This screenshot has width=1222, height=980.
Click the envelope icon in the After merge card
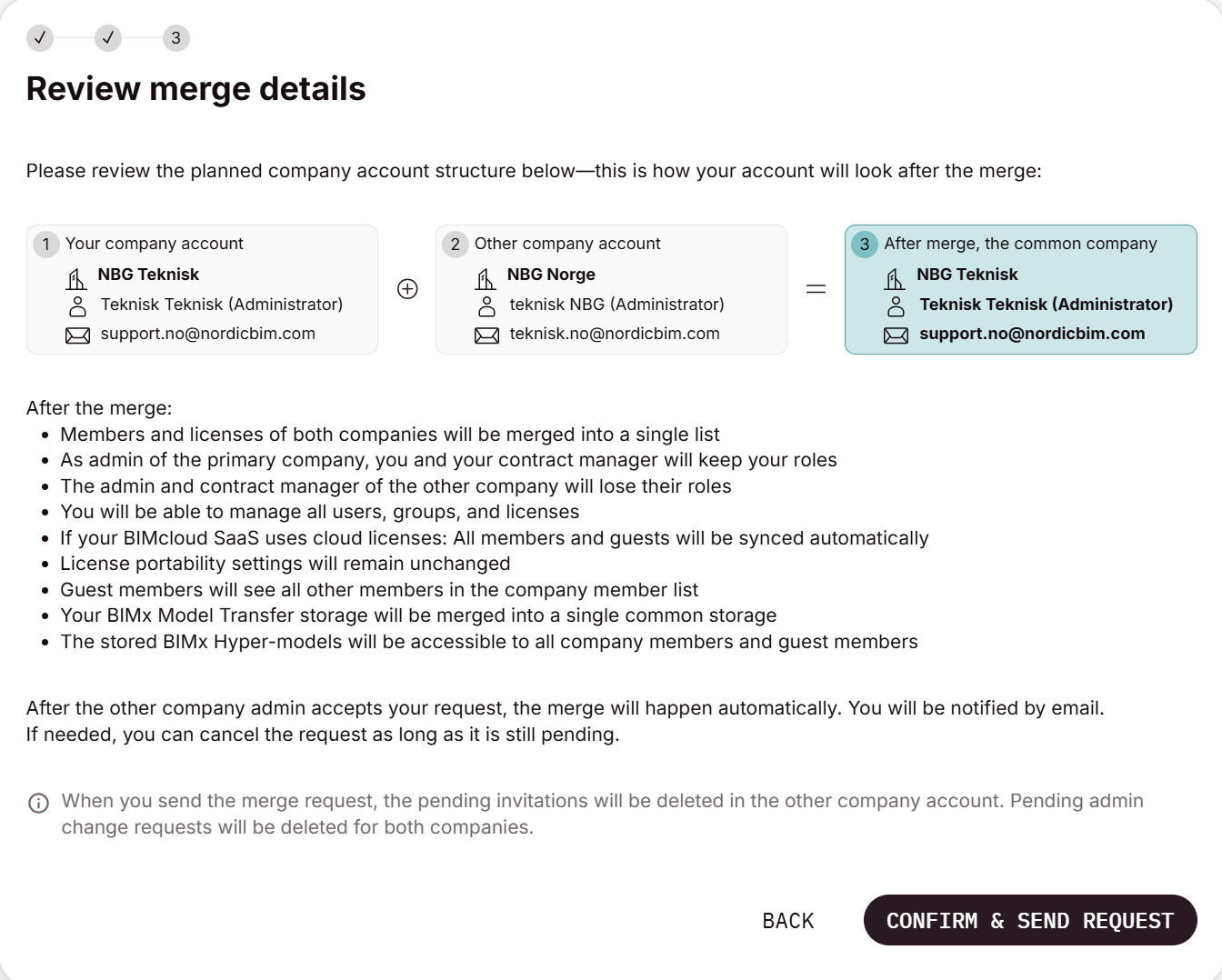point(896,335)
